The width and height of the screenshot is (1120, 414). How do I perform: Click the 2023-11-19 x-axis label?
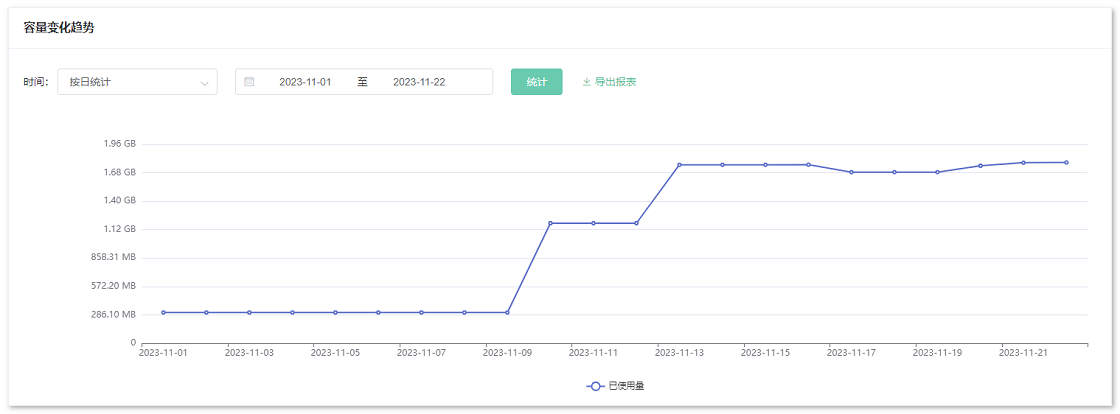[x=937, y=353]
